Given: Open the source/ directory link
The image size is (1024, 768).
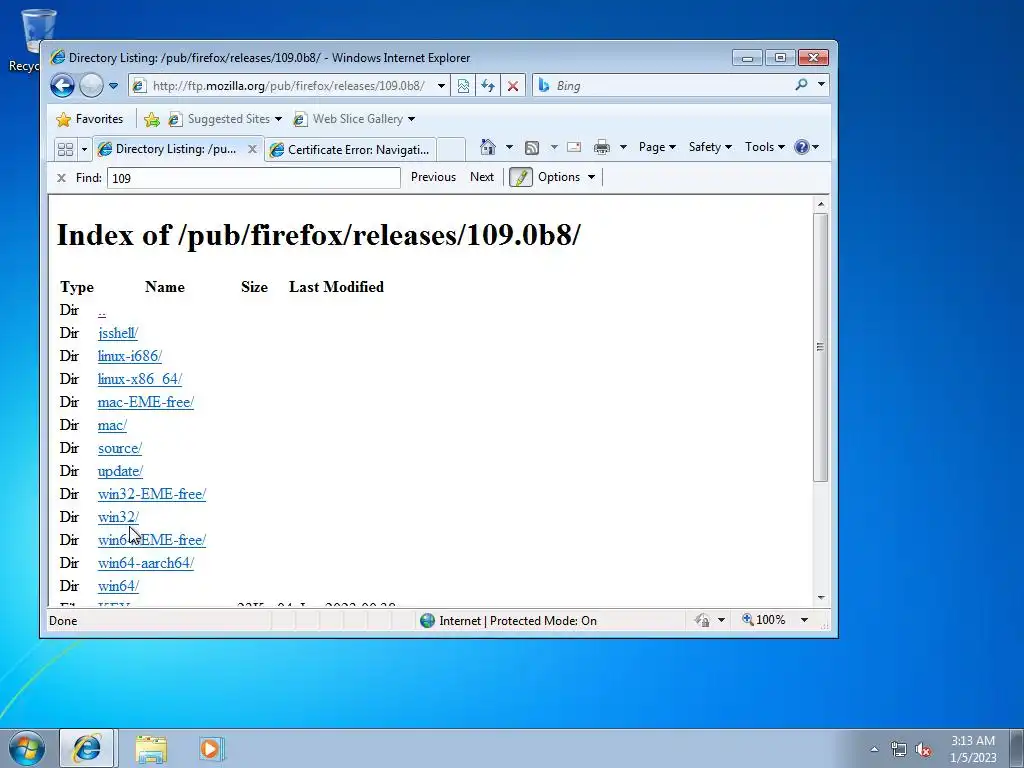Looking at the screenshot, I should (120, 448).
